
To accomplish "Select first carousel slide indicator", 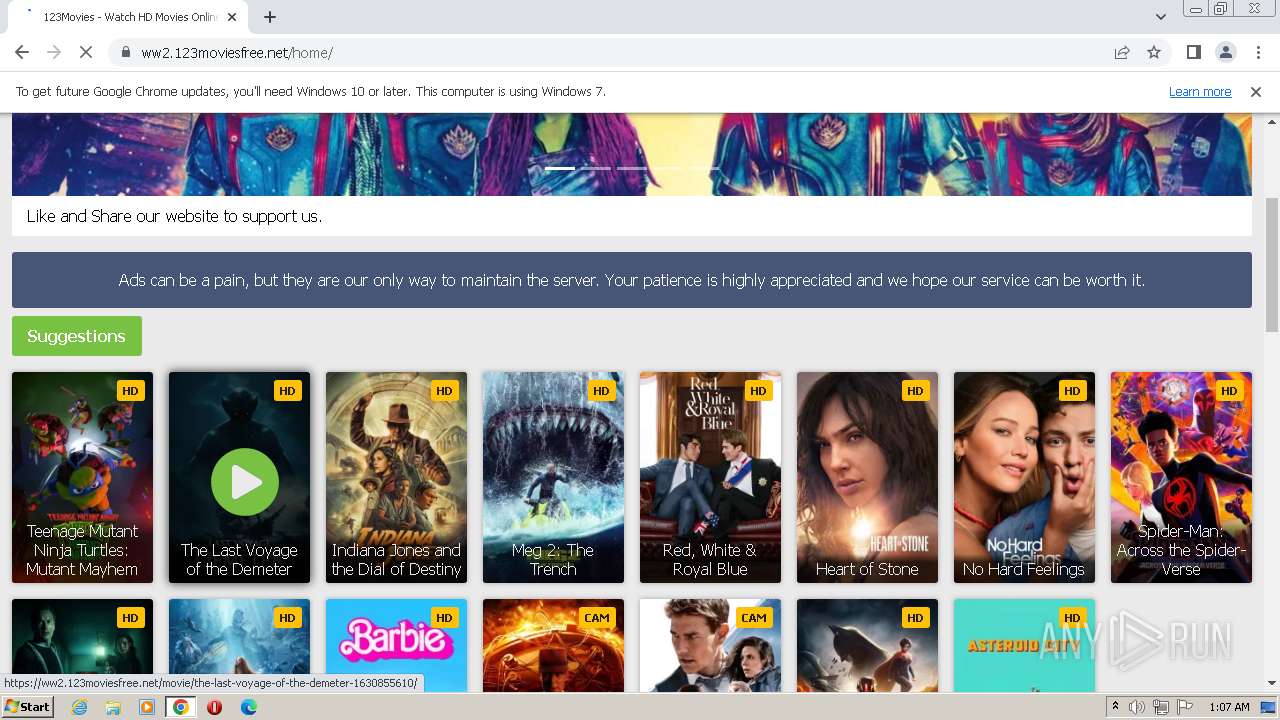I will tap(560, 168).
